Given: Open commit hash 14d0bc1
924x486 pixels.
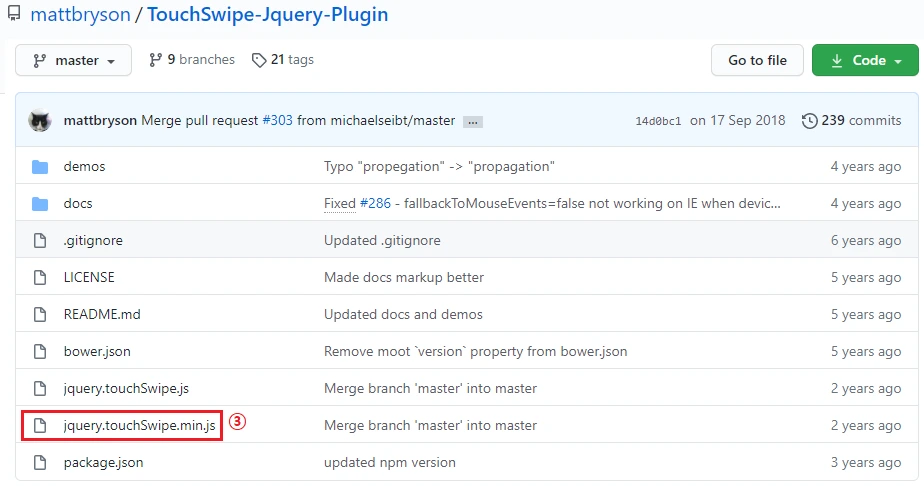Looking at the screenshot, I should click(x=658, y=121).
